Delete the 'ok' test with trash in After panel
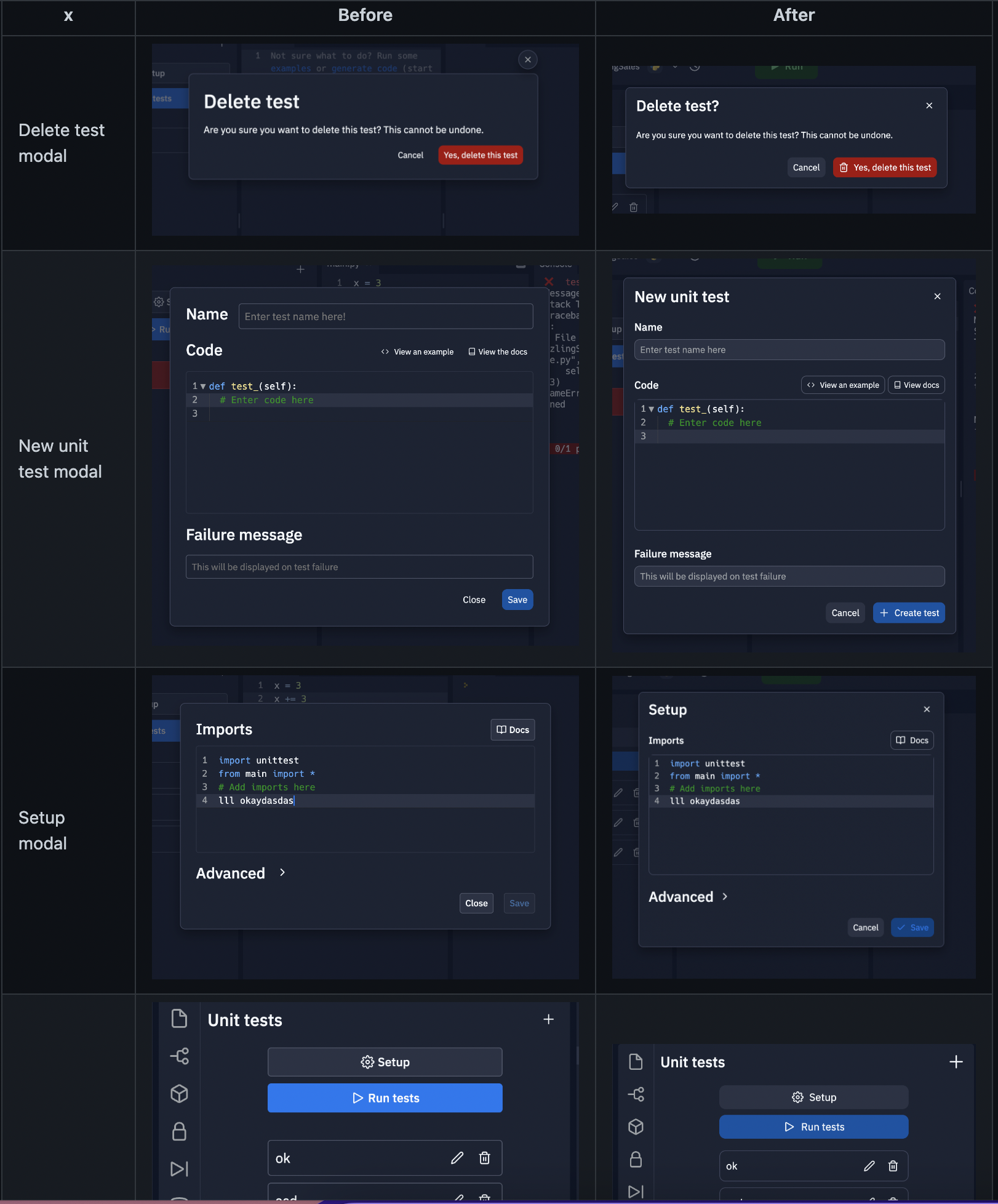 (893, 1166)
